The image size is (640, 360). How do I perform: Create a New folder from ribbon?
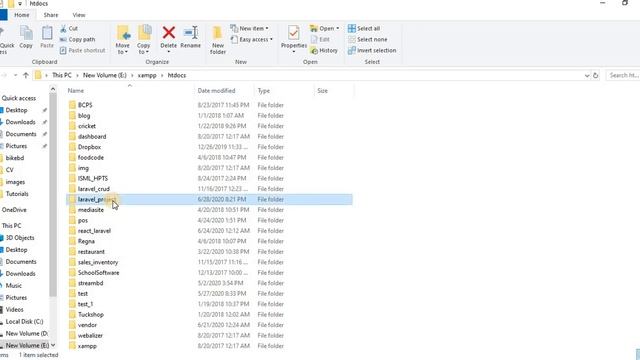coord(218,40)
